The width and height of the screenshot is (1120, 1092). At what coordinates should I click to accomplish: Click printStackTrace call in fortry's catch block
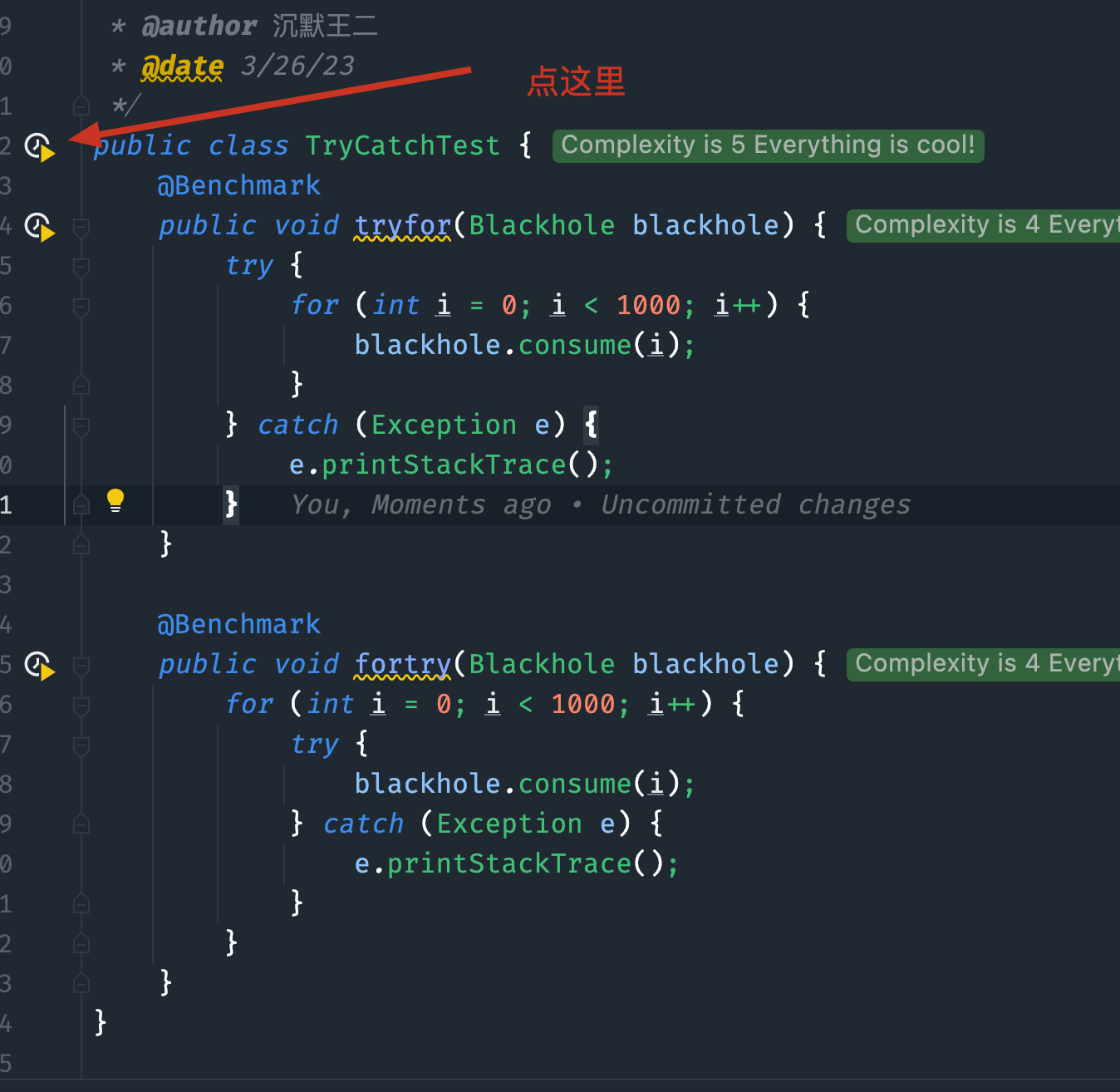508,863
